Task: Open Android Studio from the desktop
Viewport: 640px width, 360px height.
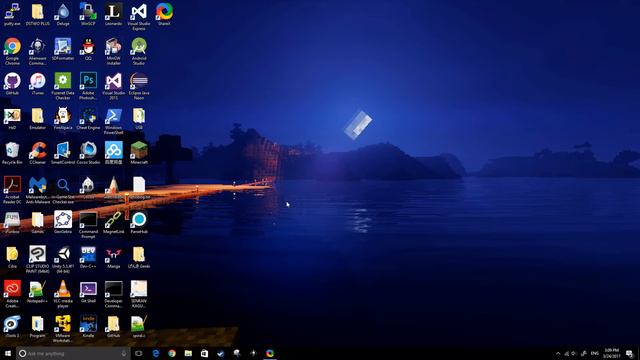Action: (139, 51)
